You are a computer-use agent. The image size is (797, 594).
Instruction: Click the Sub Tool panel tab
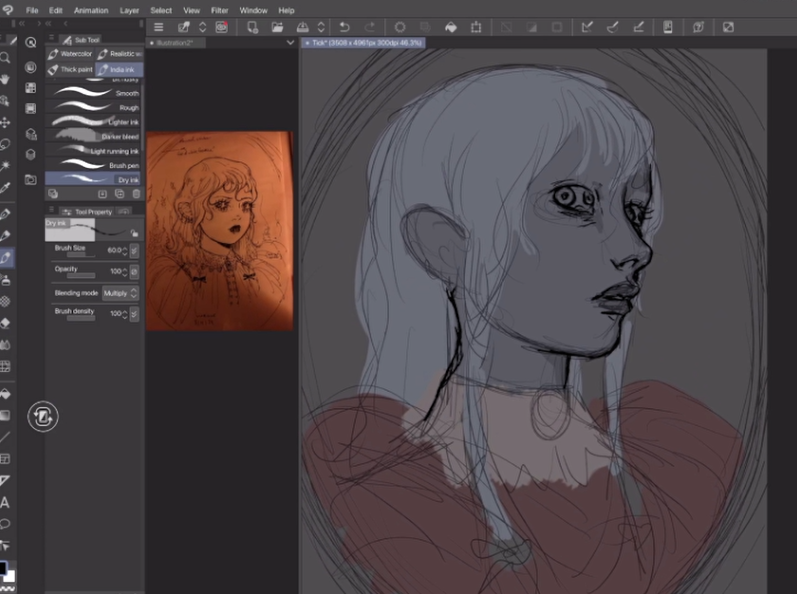click(81, 40)
